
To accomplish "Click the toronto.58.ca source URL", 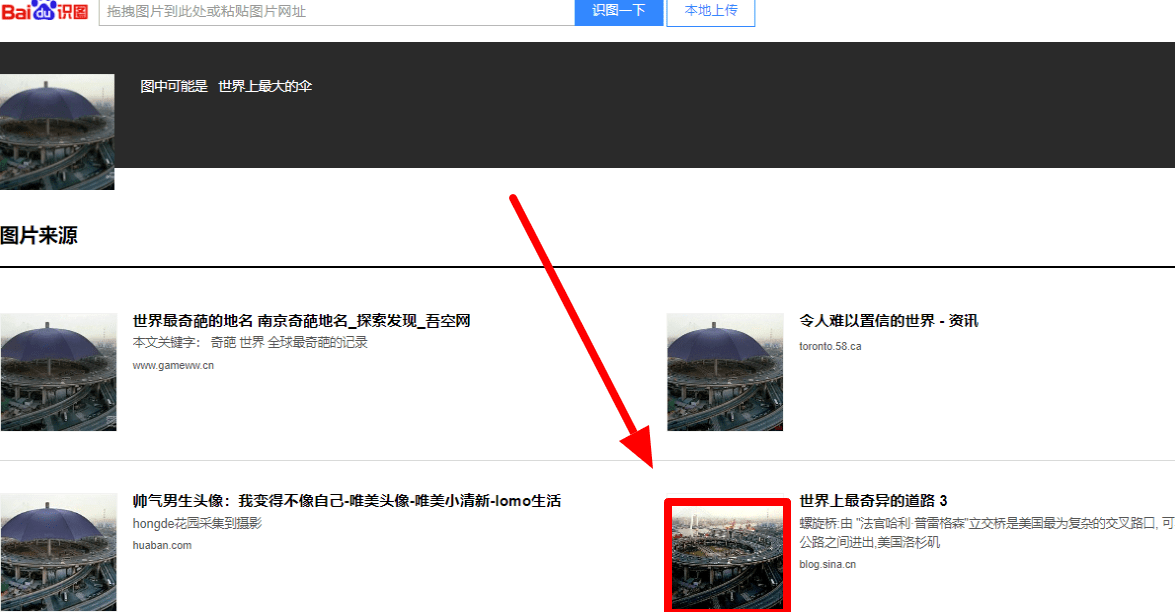I will pyautogui.click(x=830, y=347).
